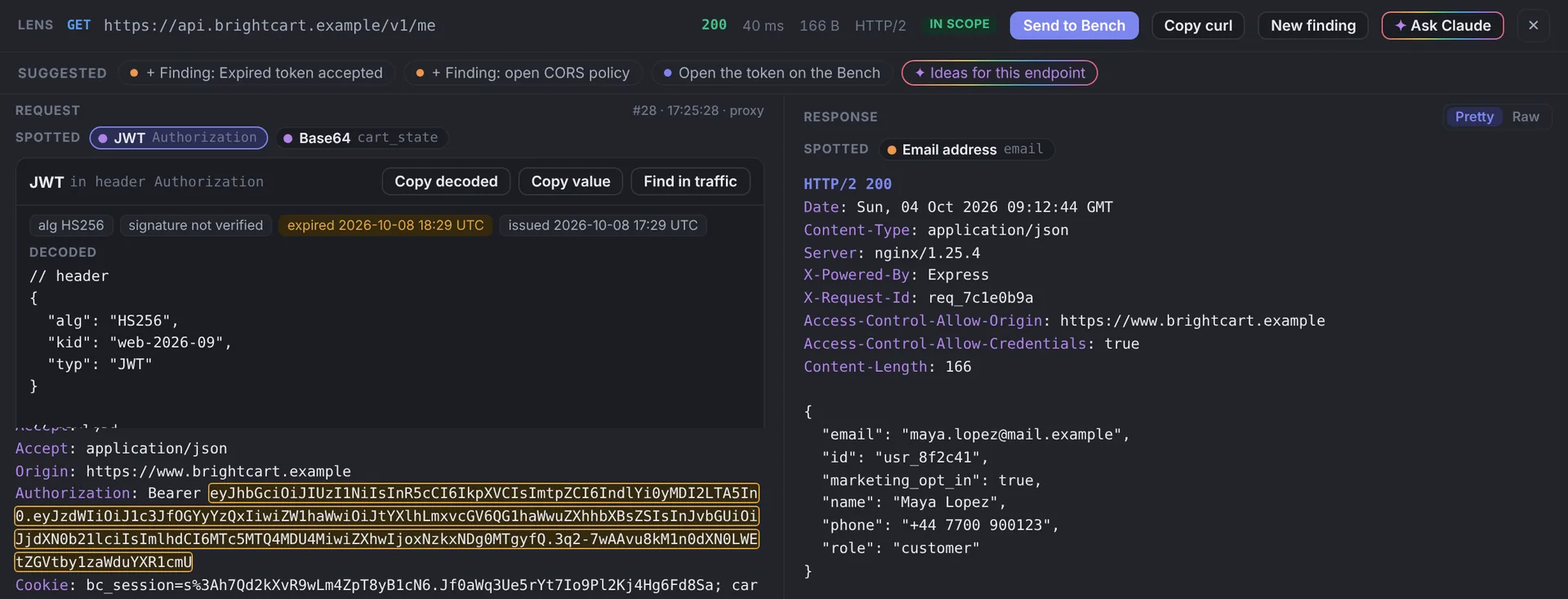The height and width of the screenshot is (599, 1568).
Task: Select the Base64 cart_state spotted chip
Action: [x=361, y=137]
